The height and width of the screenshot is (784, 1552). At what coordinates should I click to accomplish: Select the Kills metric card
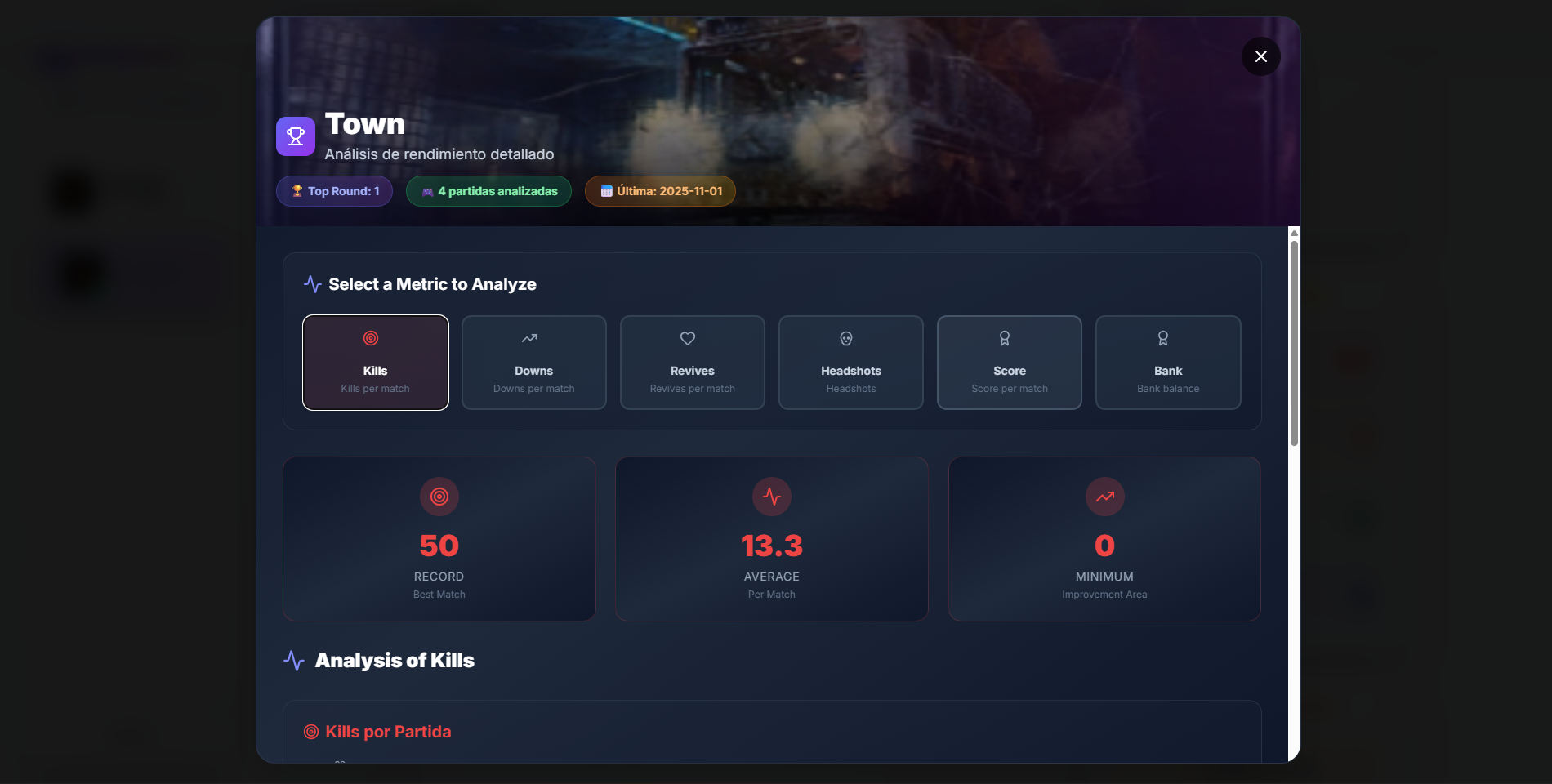click(x=375, y=363)
